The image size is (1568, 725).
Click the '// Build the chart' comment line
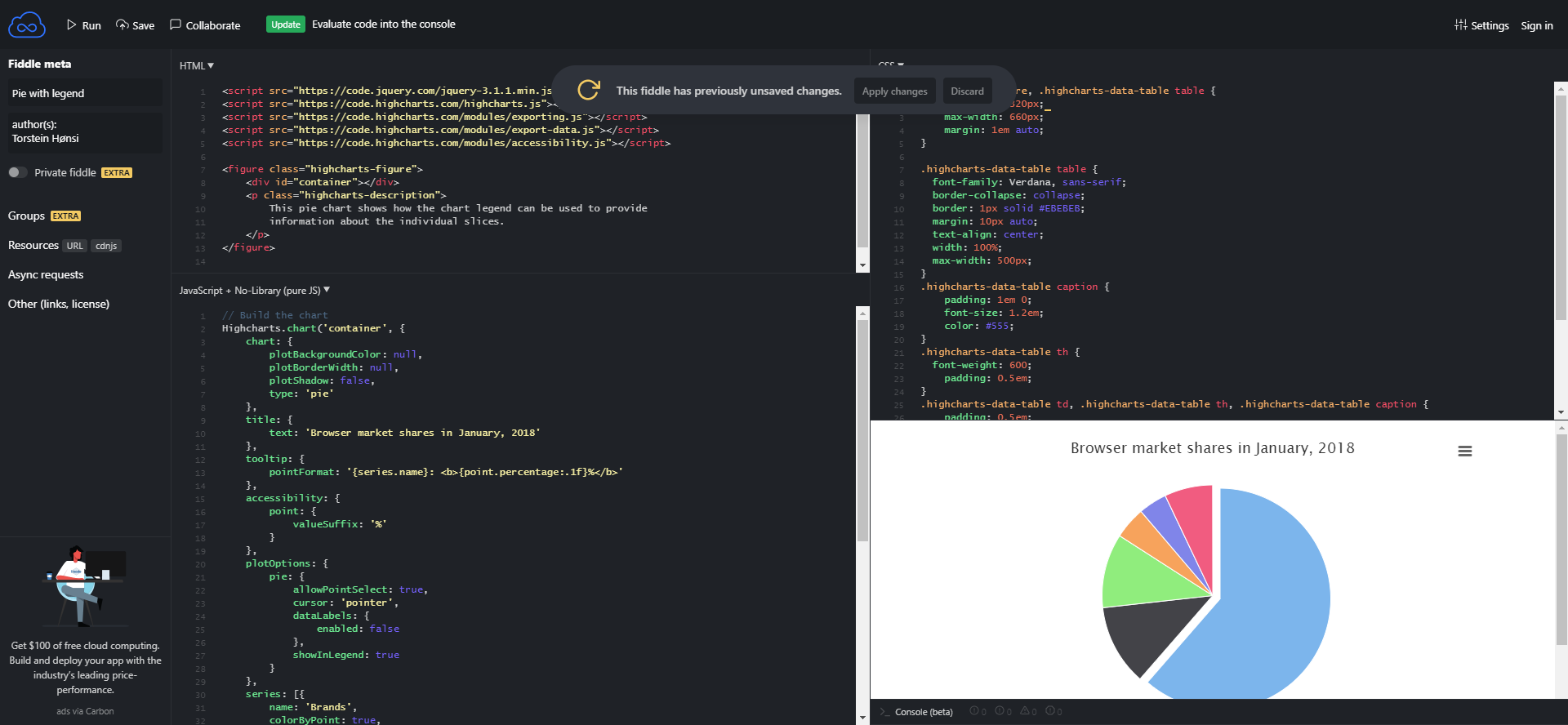275,315
